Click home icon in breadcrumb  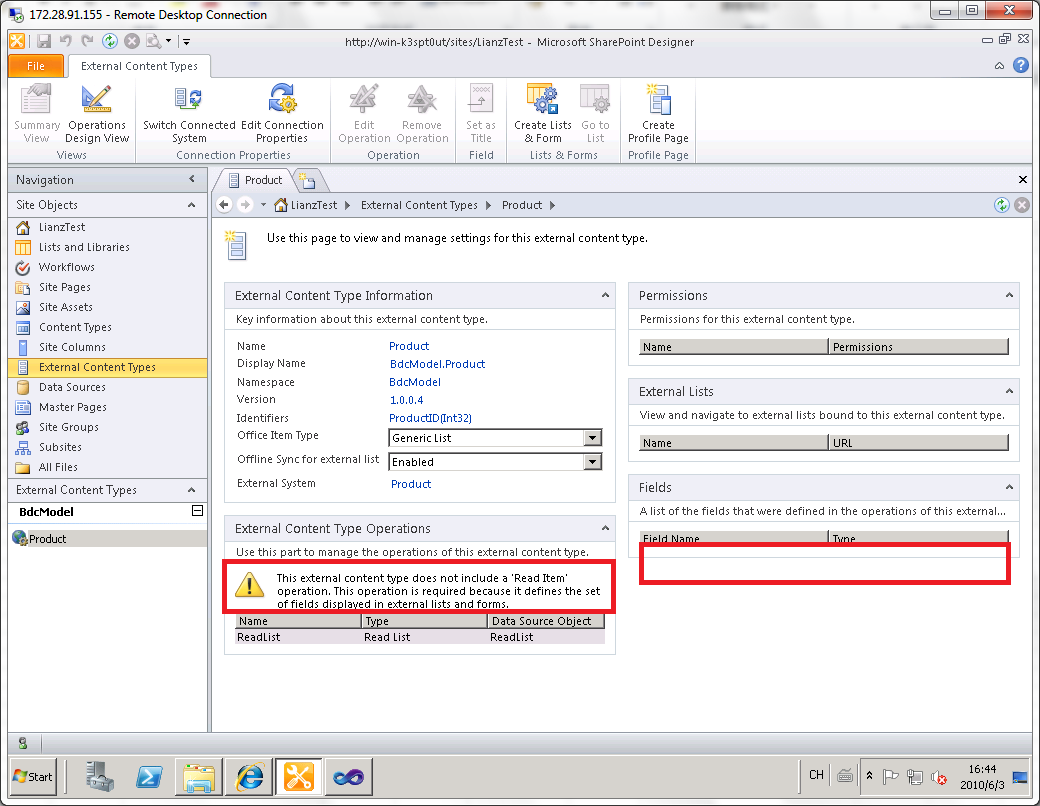coord(281,205)
